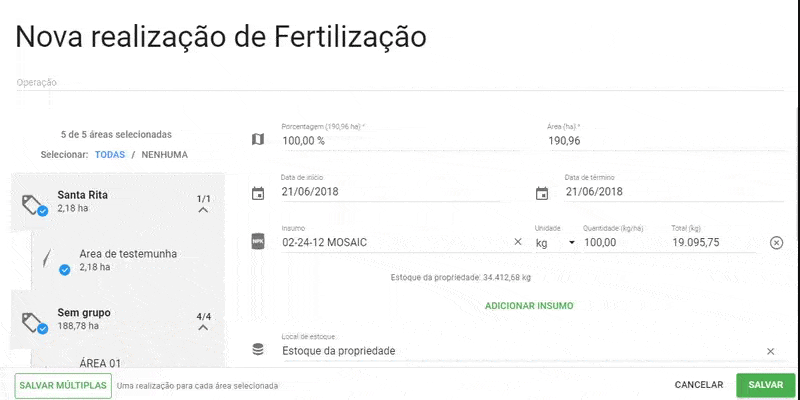Remove insumo row with circled X
800x400 pixels.
776,243
